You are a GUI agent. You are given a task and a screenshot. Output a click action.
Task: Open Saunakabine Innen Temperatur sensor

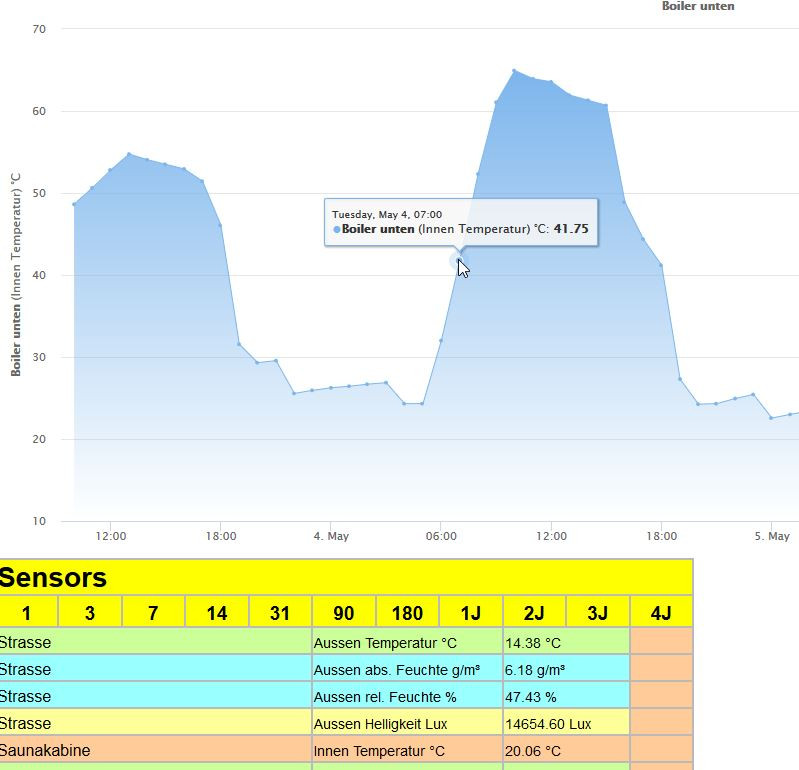(x=347, y=751)
